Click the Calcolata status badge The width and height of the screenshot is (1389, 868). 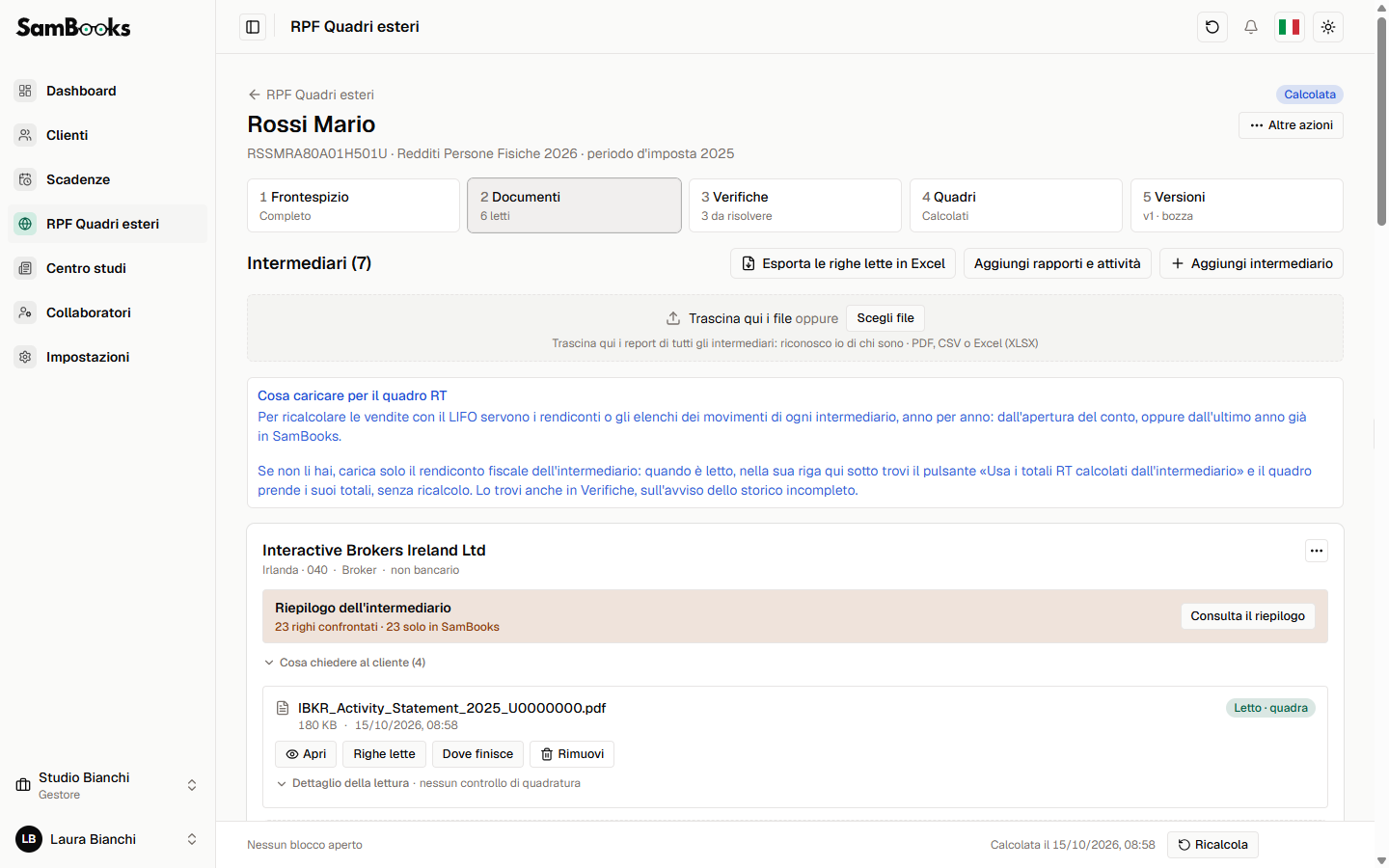pyautogui.click(x=1310, y=95)
